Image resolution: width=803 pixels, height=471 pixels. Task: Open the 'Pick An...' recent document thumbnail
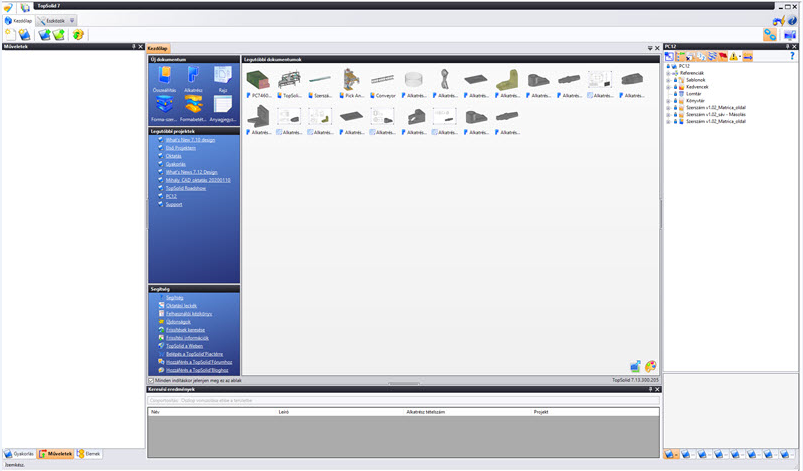pyautogui.click(x=351, y=83)
